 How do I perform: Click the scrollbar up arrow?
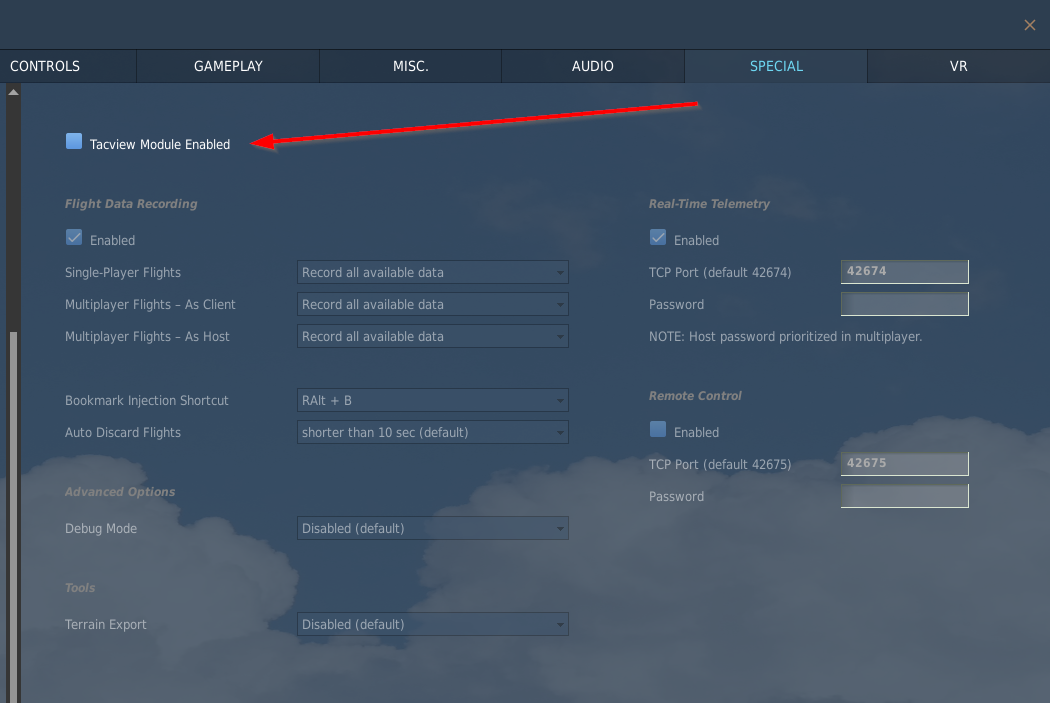click(13, 92)
